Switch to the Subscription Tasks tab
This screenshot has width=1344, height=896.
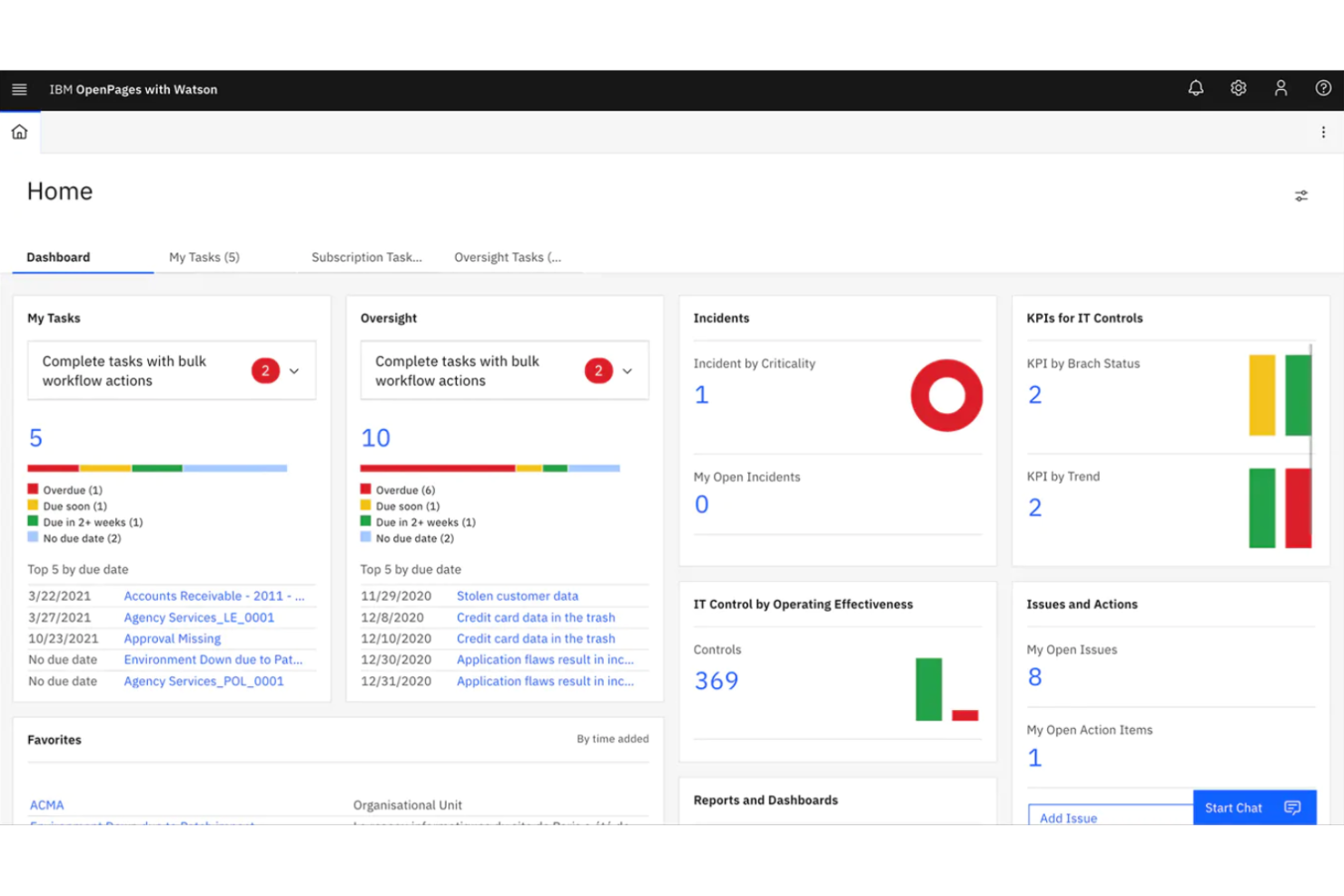coord(366,257)
